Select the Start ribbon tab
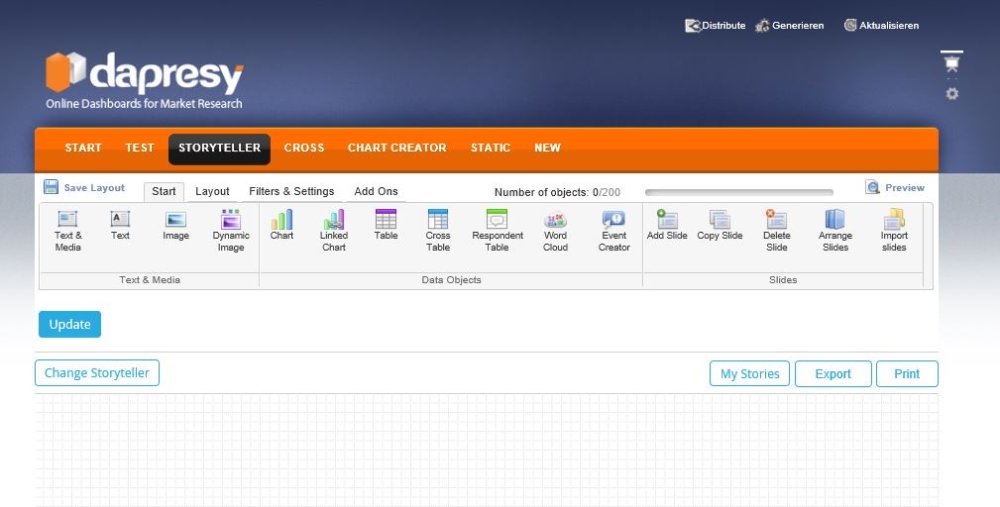The width and height of the screenshot is (1000, 507). 164,191
